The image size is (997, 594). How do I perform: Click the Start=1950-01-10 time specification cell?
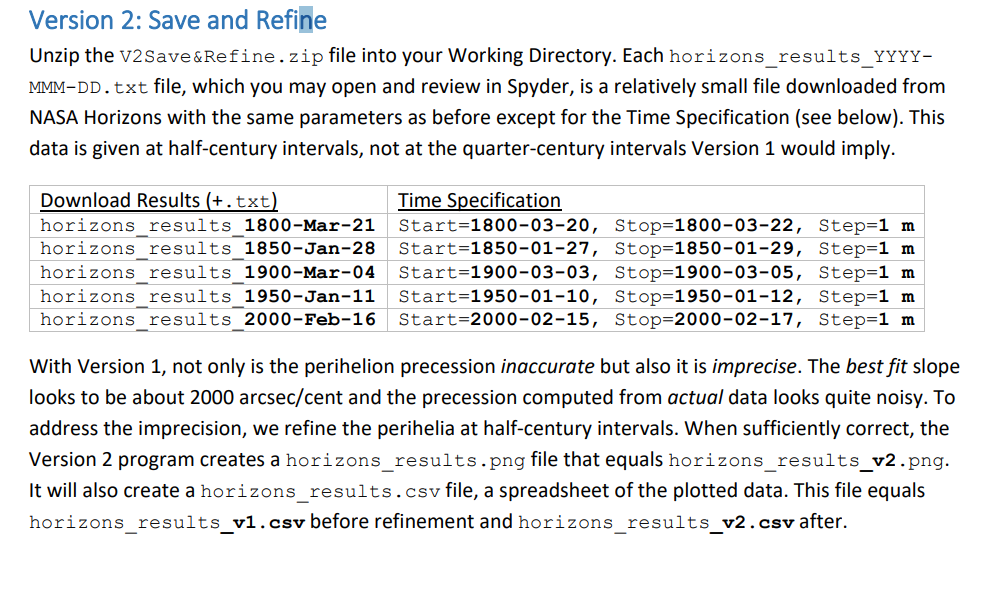(x=656, y=296)
